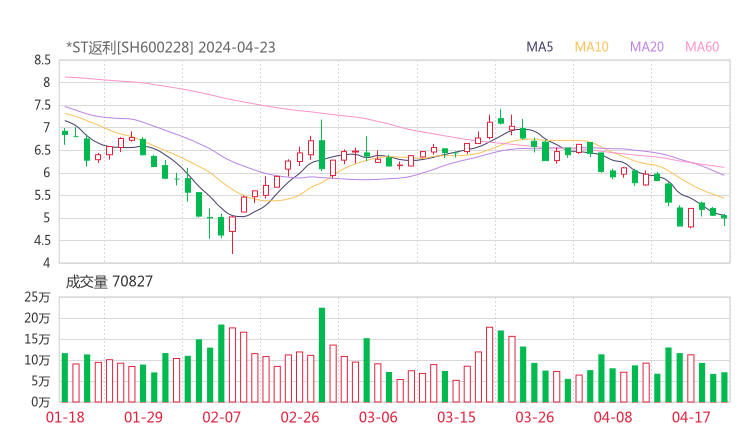Click the 03-06 date label
The height and width of the screenshot is (440, 740).
click(378, 417)
